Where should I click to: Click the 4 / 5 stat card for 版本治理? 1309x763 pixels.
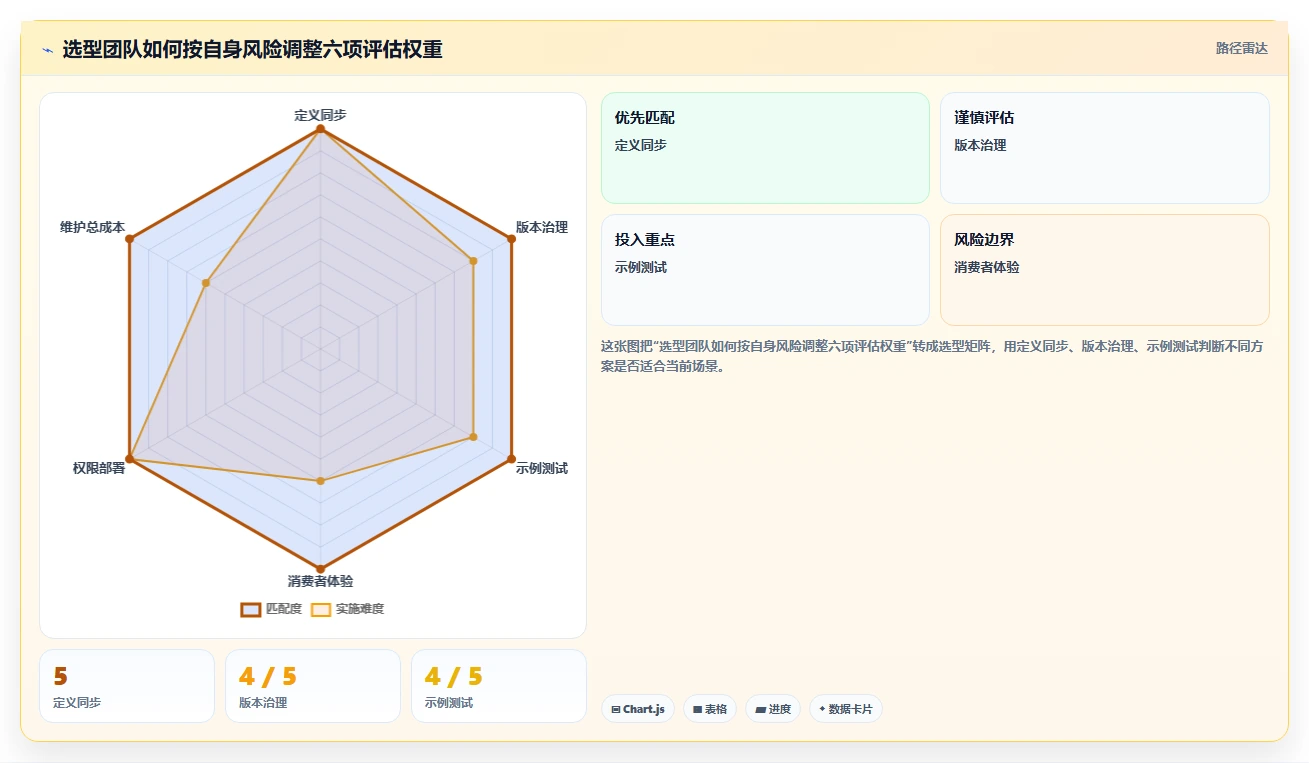313,686
